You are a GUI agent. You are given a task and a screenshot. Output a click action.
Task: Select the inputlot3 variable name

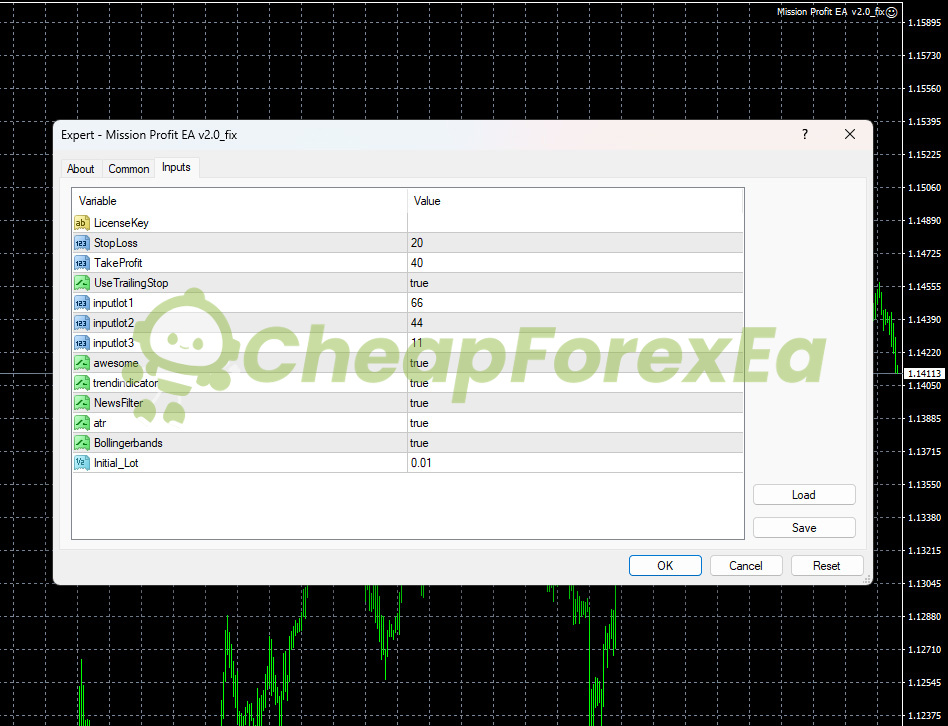pyautogui.click(x=113, y=343)
